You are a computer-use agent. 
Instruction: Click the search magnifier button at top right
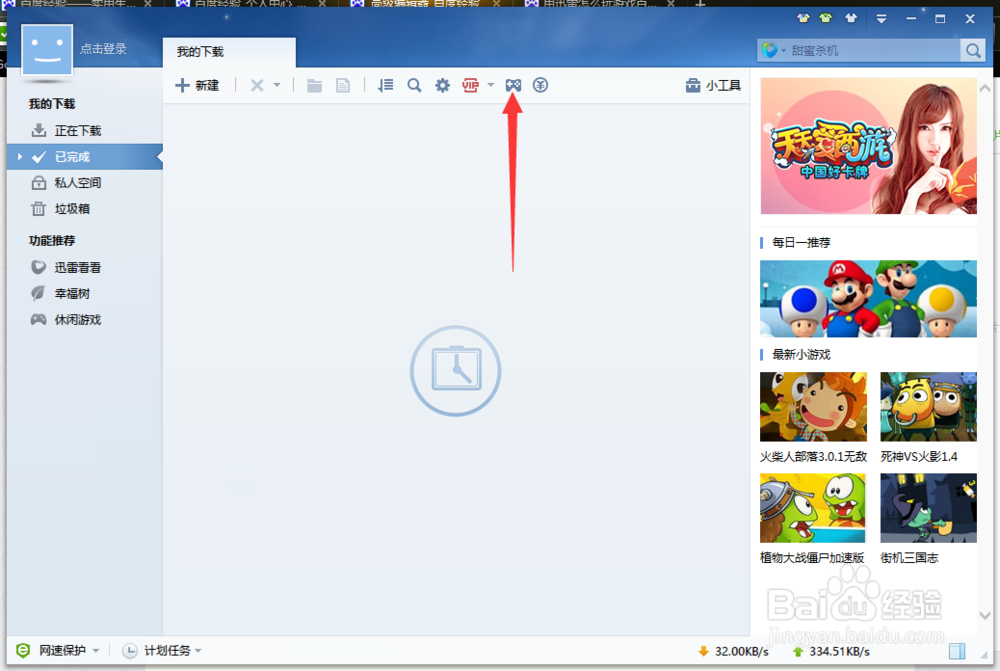point(973,50)
